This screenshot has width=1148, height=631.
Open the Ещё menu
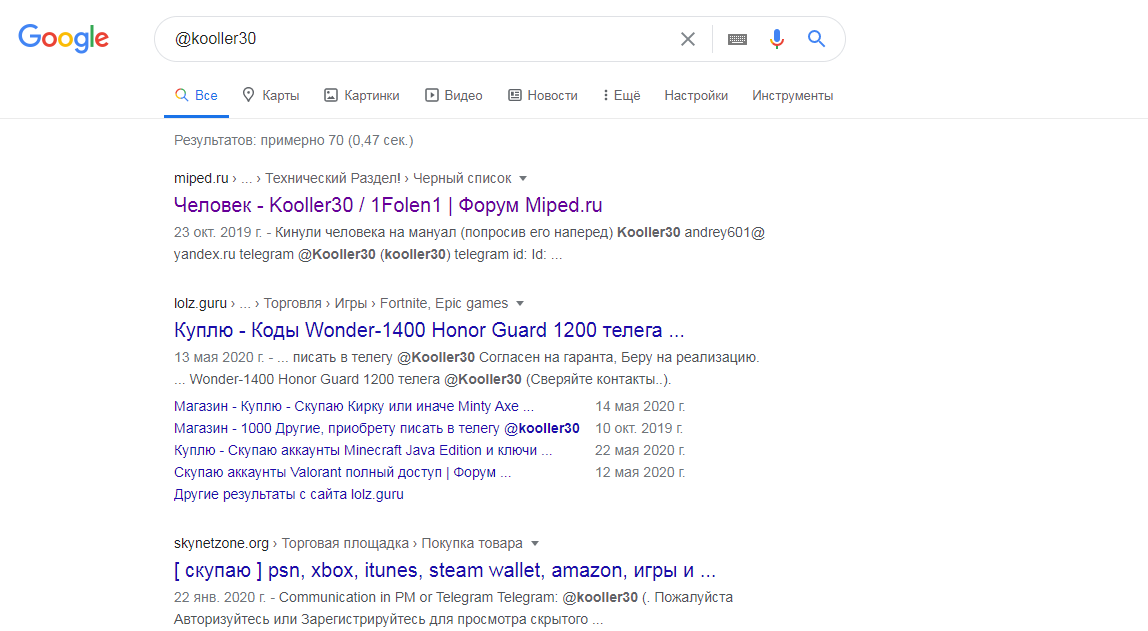point(622,95)
